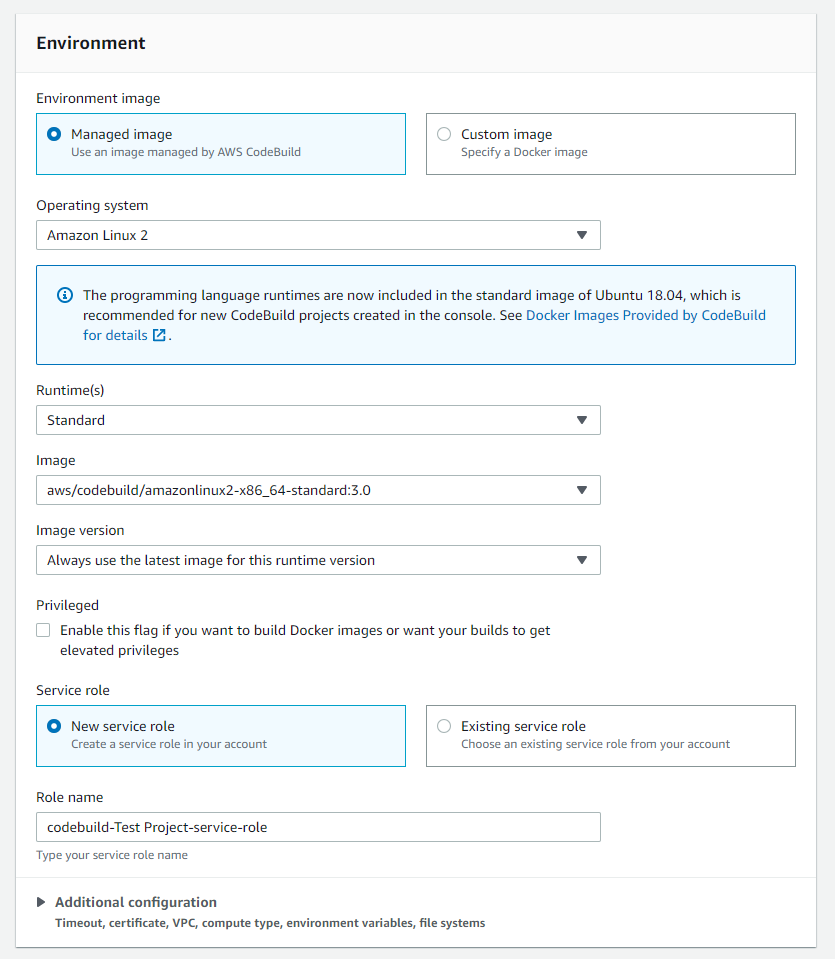Image resolution: width=835 pixels, height=959 pixels.
Task: Choose the New service role option
Action: [54, 726]
